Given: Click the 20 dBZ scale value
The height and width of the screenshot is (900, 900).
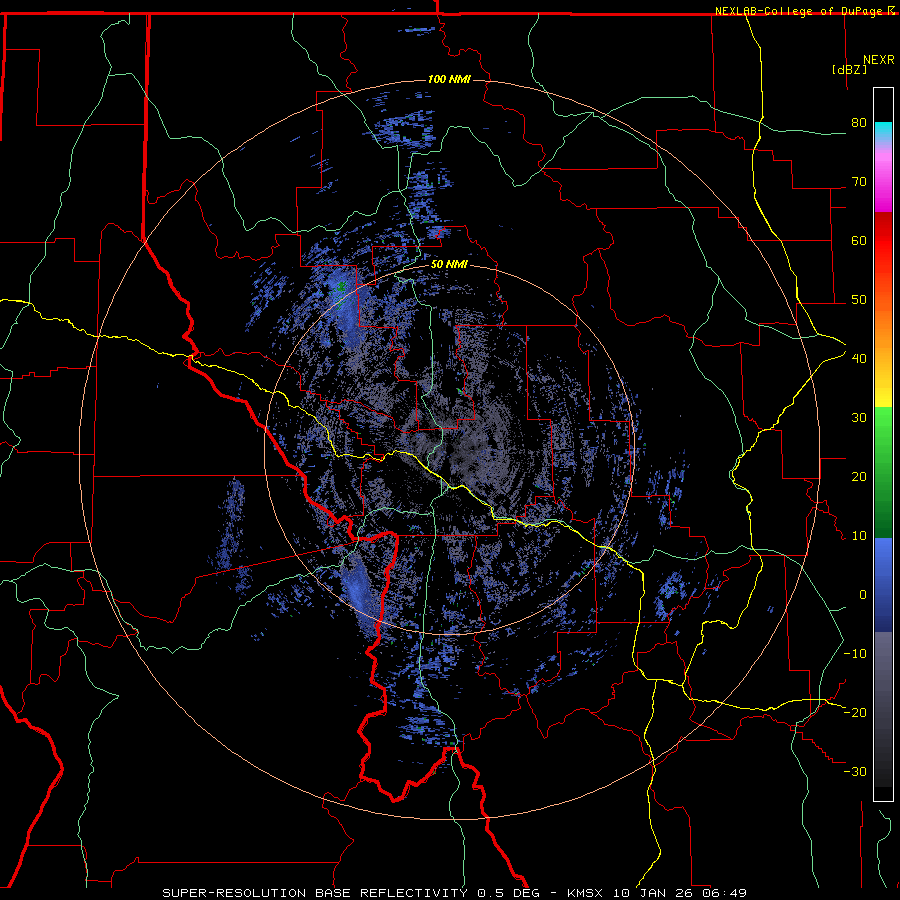Looking at the screenshot, I should coord(859,477).
